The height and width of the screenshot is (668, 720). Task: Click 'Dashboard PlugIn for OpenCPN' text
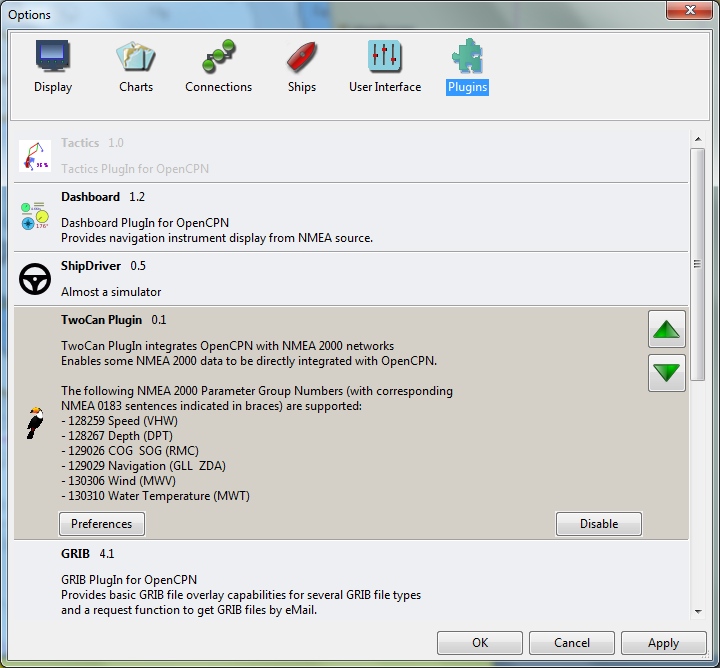point(145,223)
